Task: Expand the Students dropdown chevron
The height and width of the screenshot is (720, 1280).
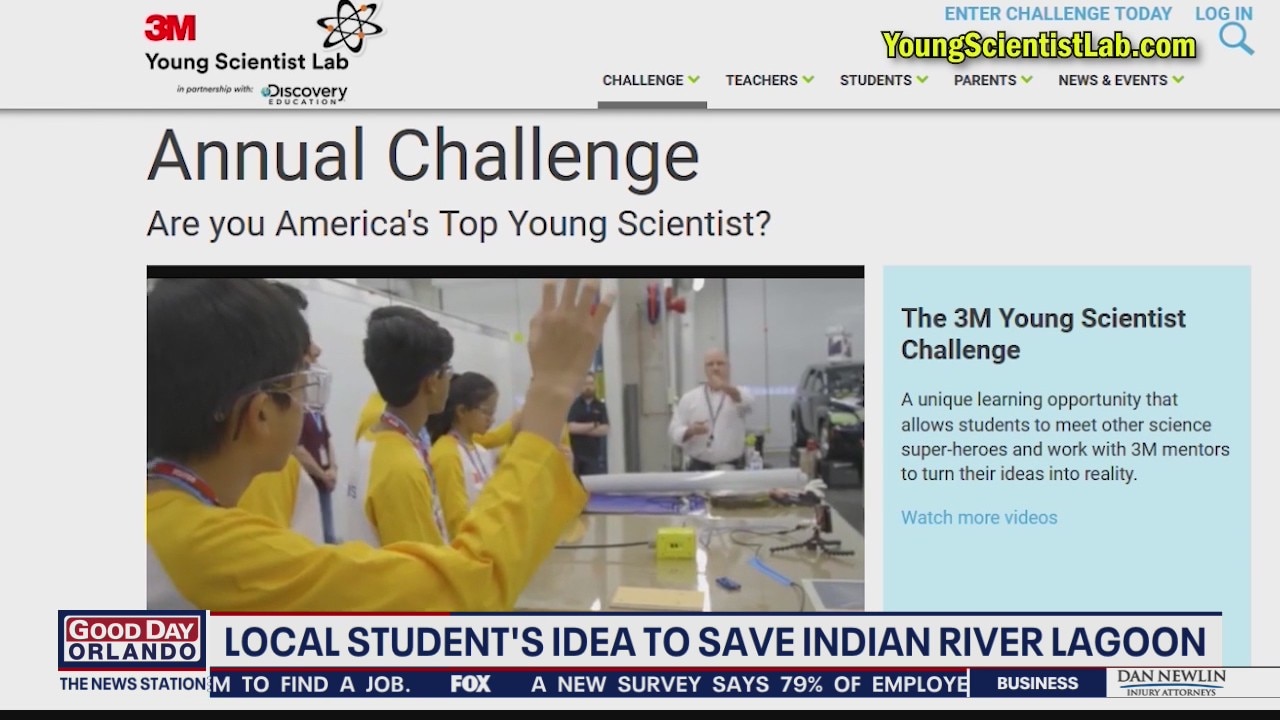Action: tap(922, 80)
